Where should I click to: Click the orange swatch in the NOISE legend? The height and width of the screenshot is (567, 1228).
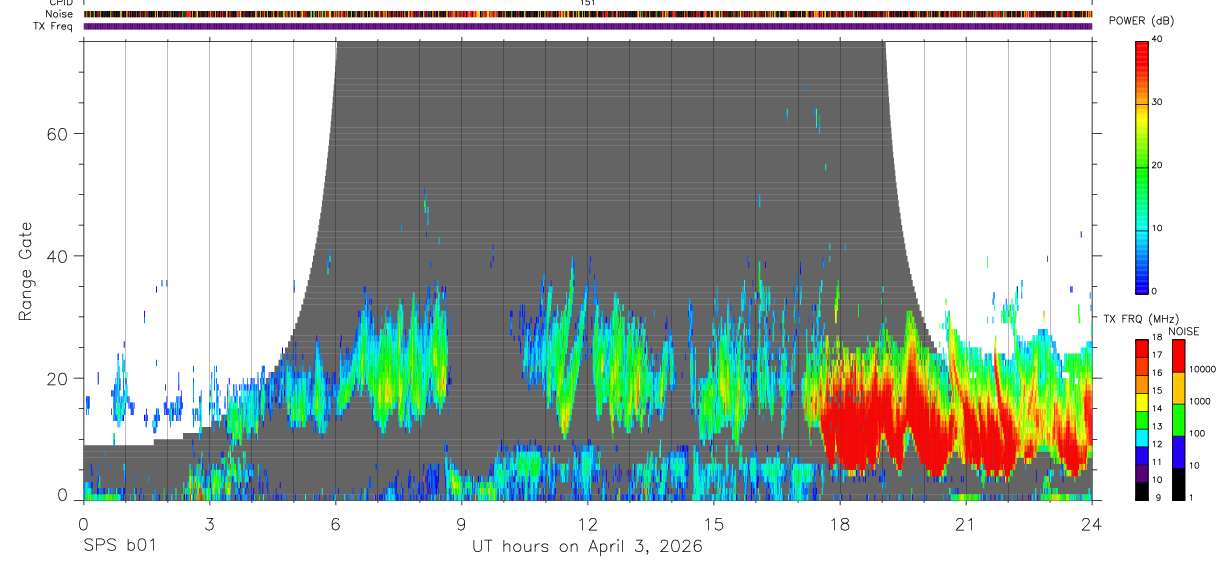1178,388
